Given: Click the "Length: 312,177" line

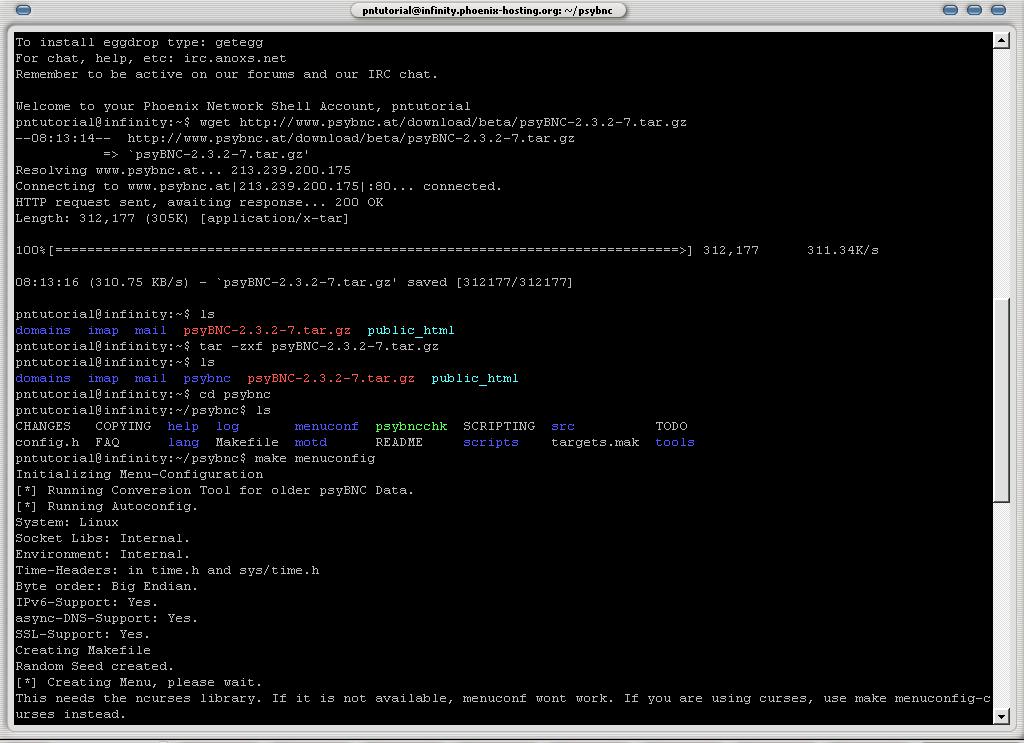Looking at the screenshot, I should pyautogui.click(x=182, y=219).
